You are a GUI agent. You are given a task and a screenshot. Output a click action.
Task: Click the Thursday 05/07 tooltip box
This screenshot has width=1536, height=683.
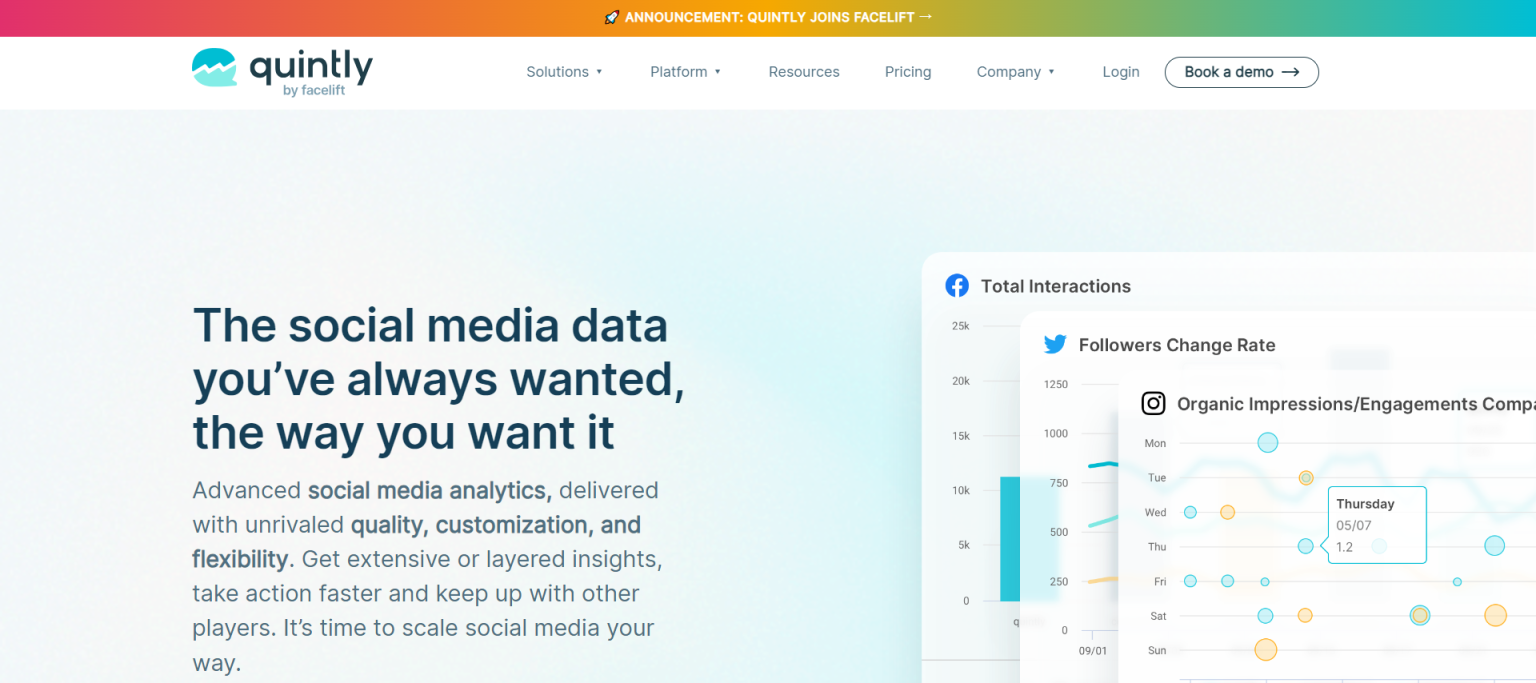(x=1376, y=525)
